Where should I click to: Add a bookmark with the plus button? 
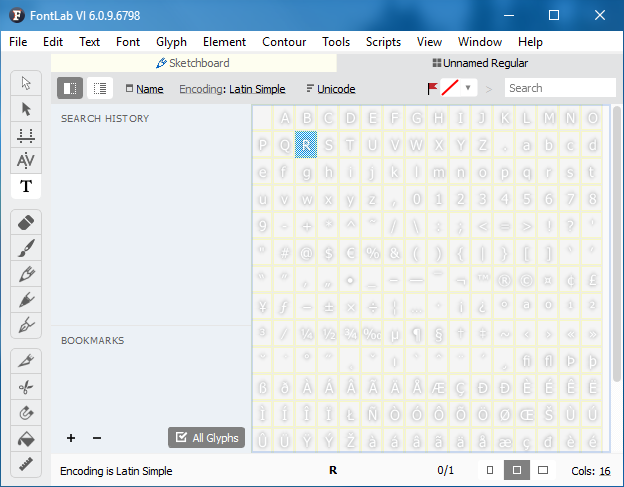click(x=71, y=438)
